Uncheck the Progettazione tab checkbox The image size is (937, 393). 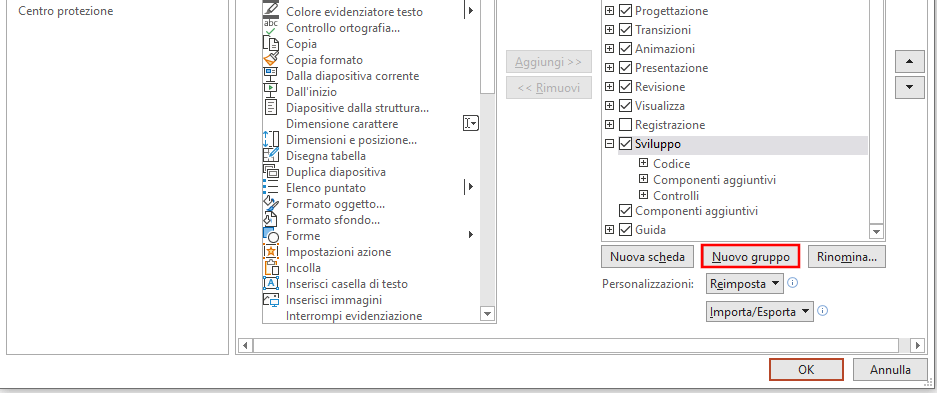(x=626, y=11)
